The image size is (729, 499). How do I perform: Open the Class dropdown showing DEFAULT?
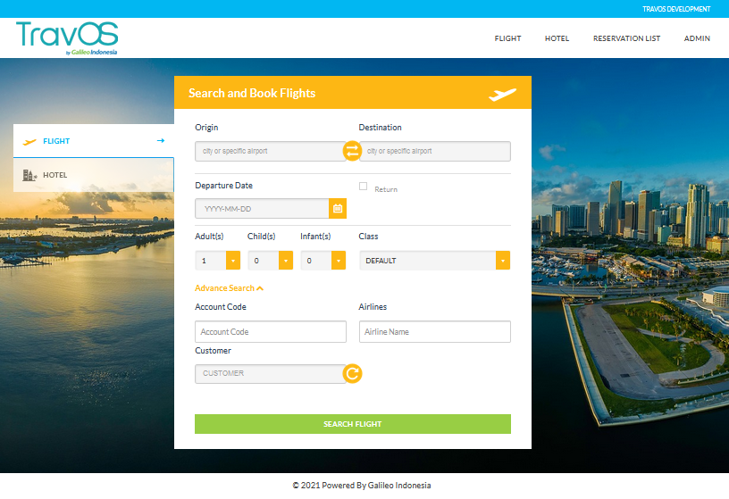tap(435, 260)
